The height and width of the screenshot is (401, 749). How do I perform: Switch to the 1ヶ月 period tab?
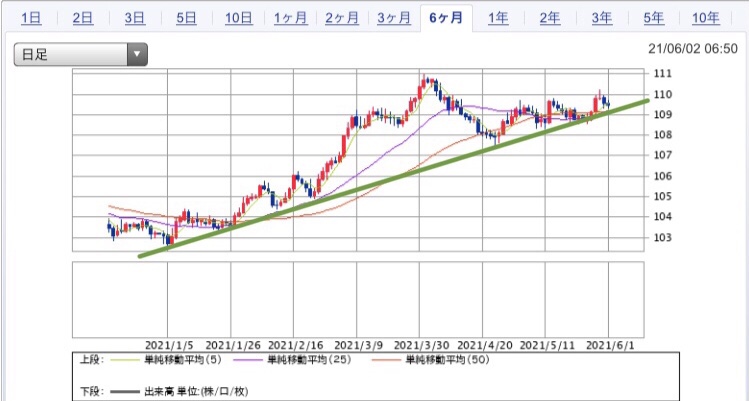(290, 18)
